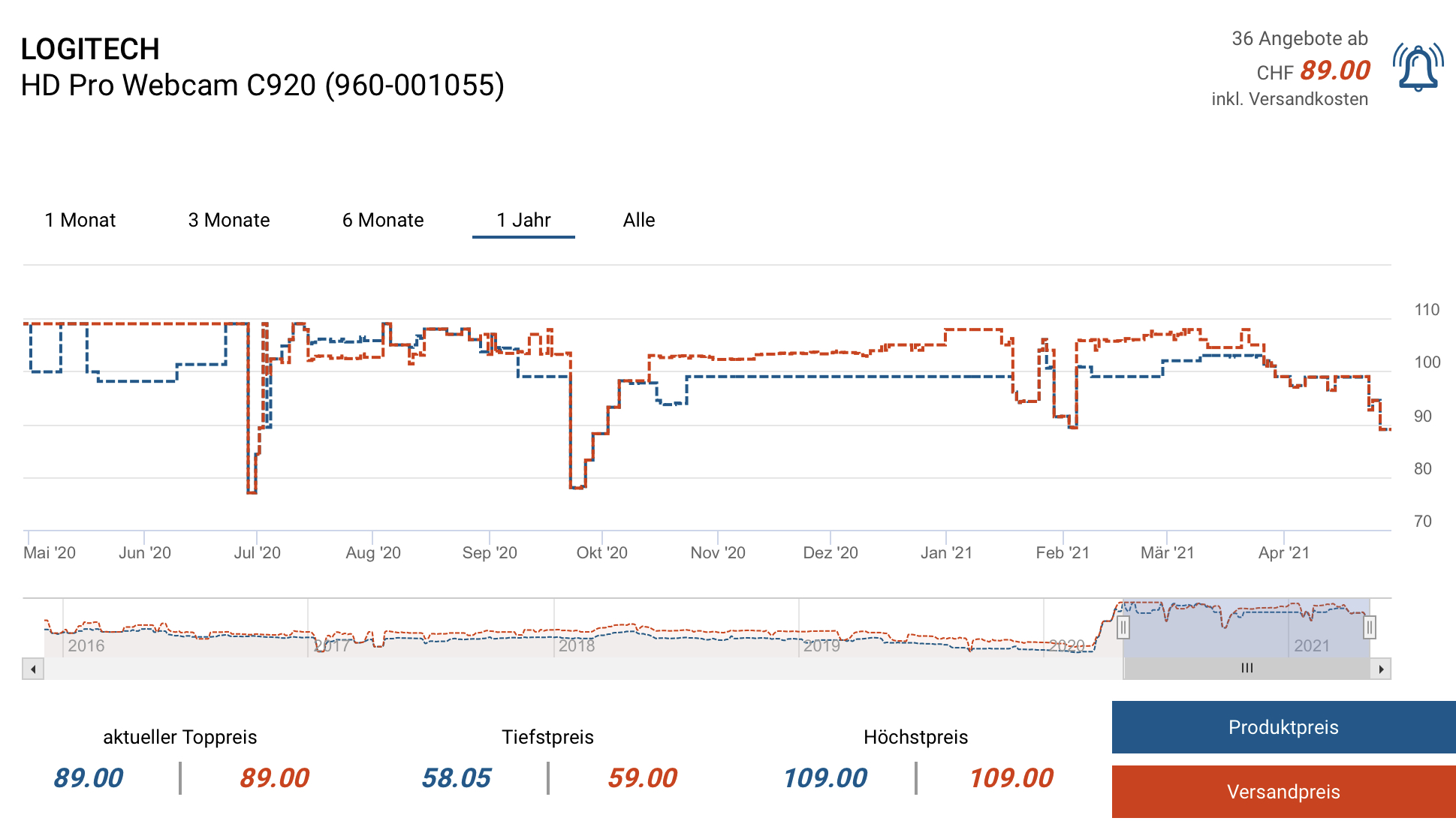
Task: Click the price alert bell icon
Action: click(x=1418, y=68)
